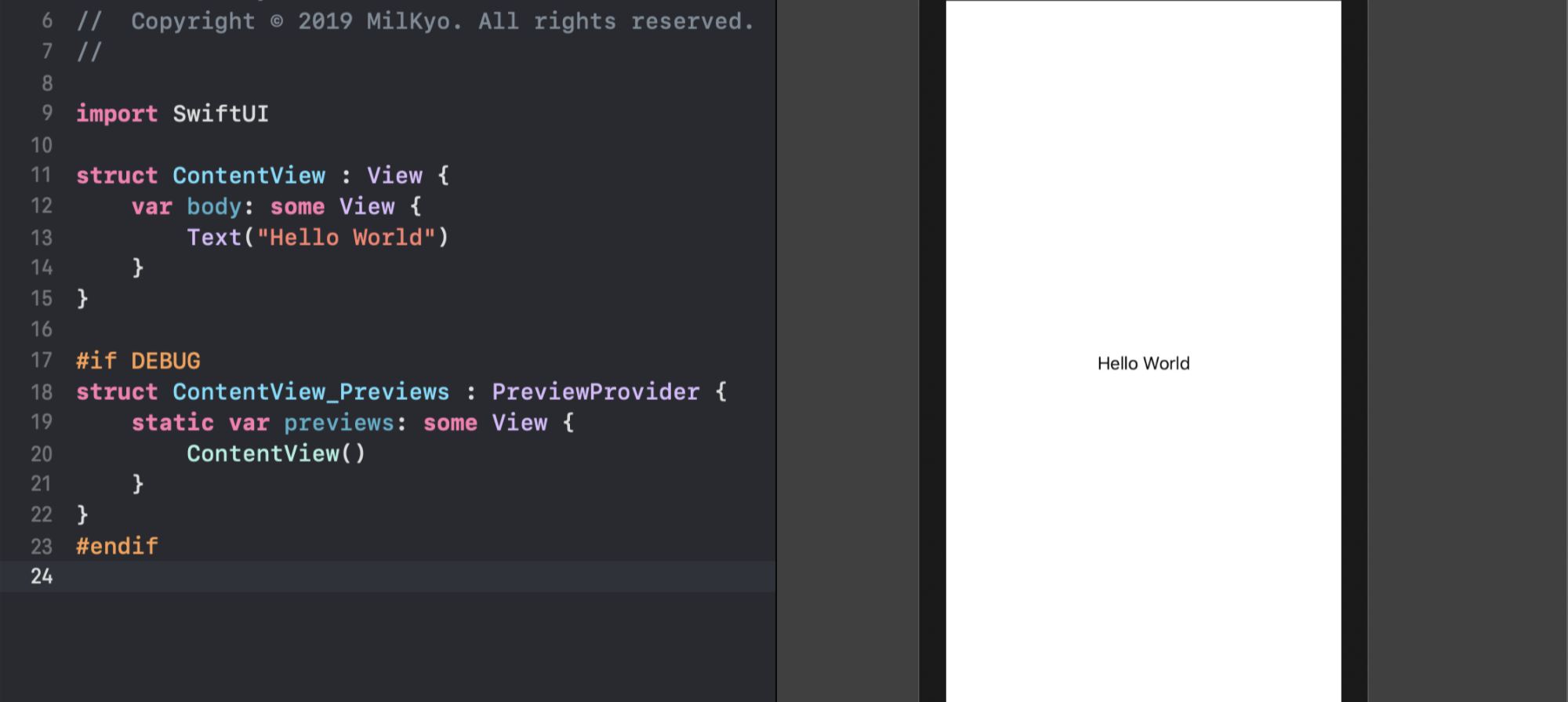This screenshot has height=702, width=1568.
Task: Click line number 11 in the gutter
Action: pos(42,175)
